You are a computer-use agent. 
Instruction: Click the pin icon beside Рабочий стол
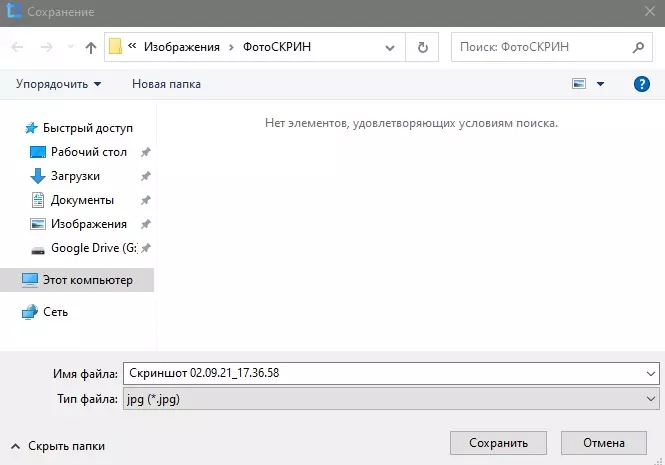145,152
